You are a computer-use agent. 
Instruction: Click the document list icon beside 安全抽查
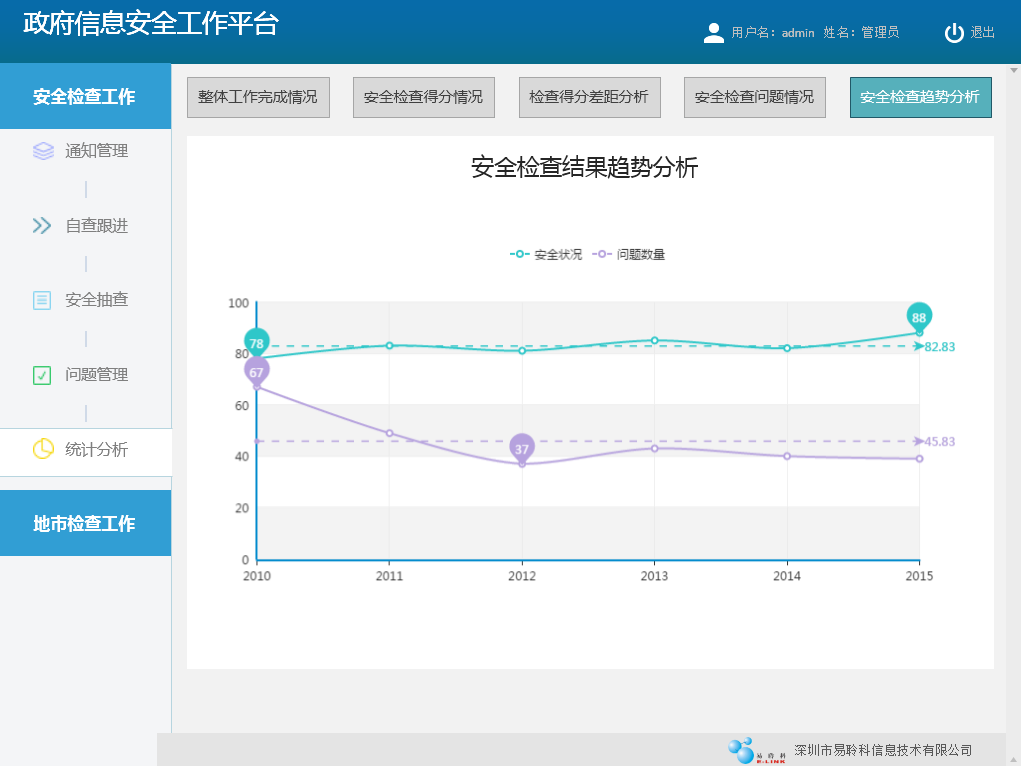pyautogui.click(x=42, y=300)
